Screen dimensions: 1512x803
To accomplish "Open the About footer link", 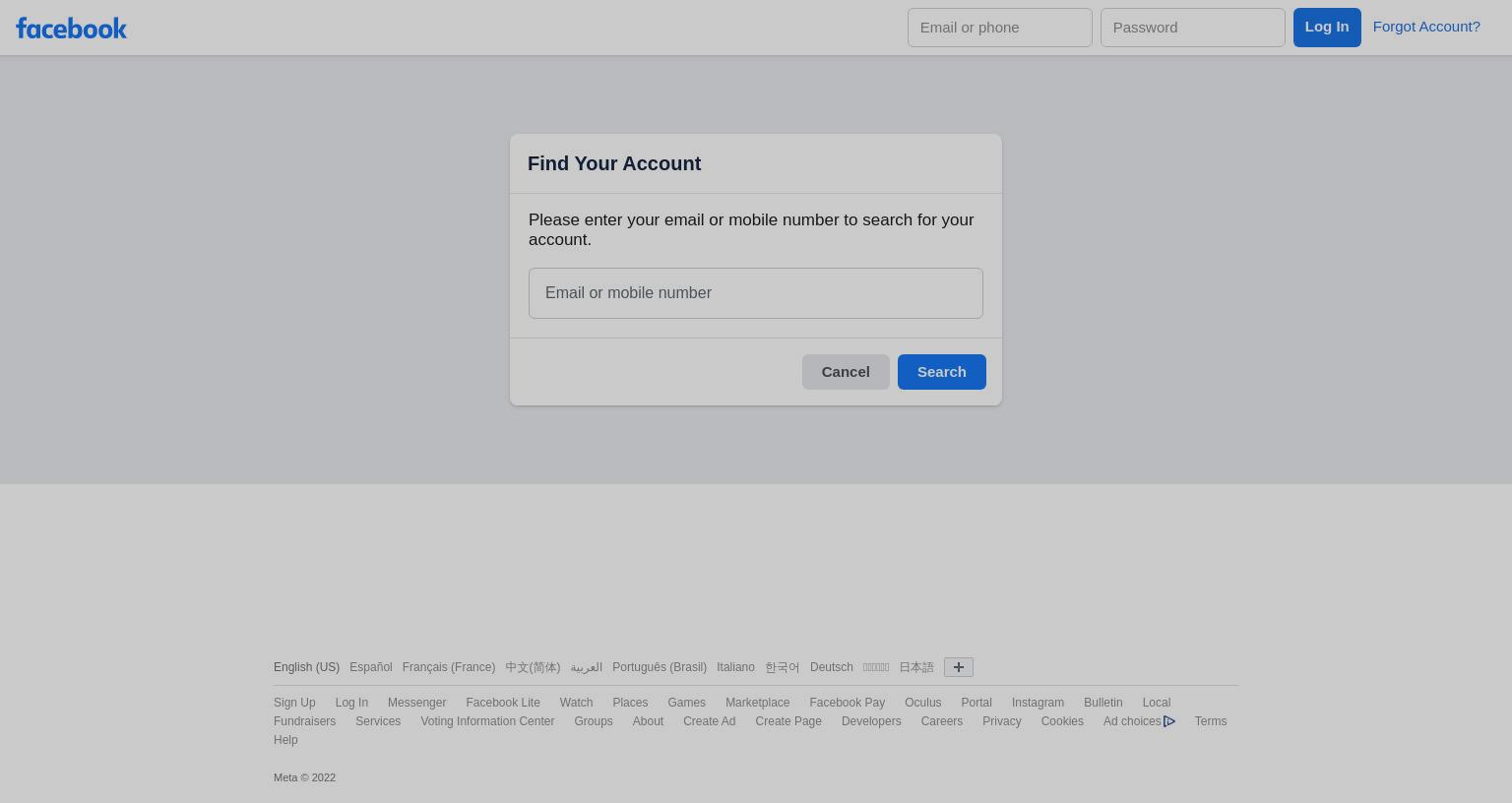I will (648, 721).
